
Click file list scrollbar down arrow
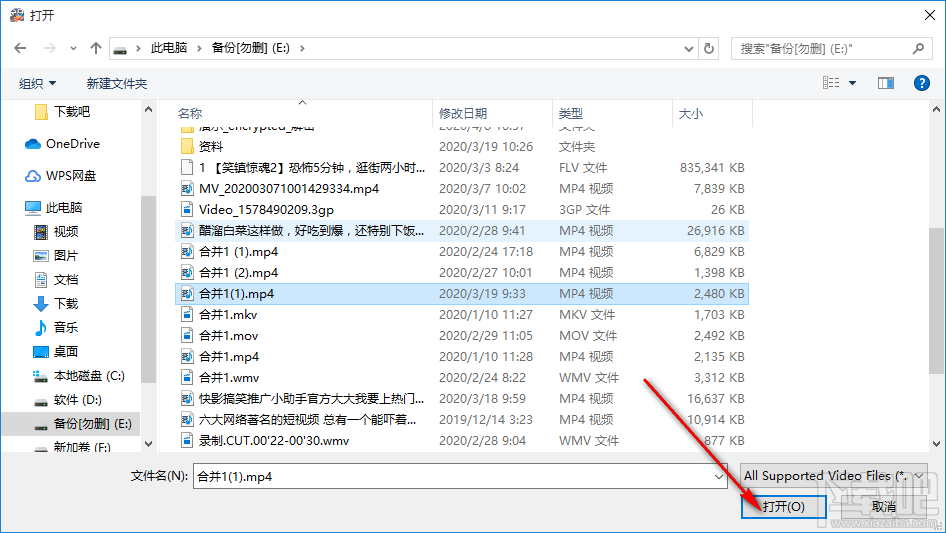[936, 444]
